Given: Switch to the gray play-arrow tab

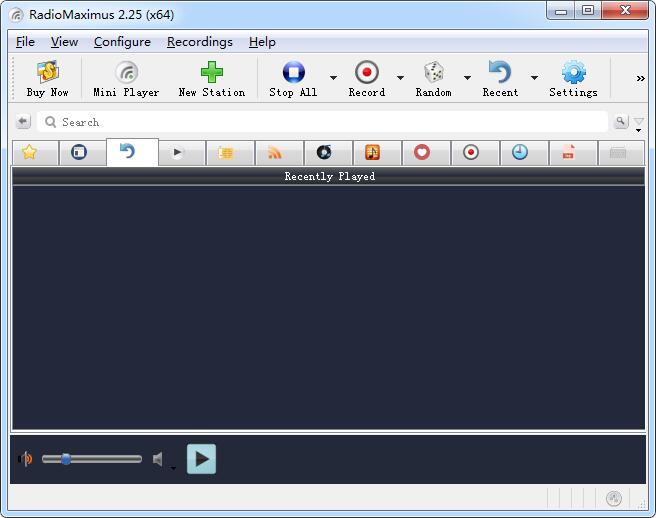Looking at the screenshot, I should (x=182, y=153).
